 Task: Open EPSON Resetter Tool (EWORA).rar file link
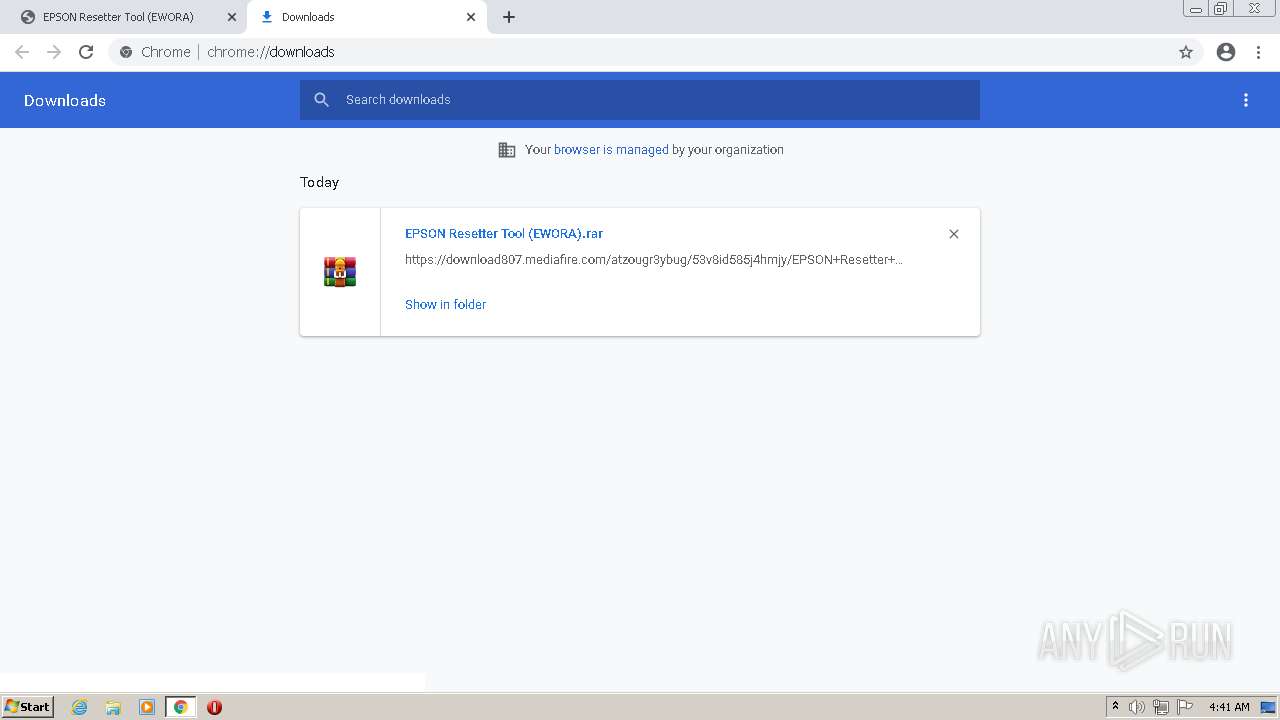504,233
